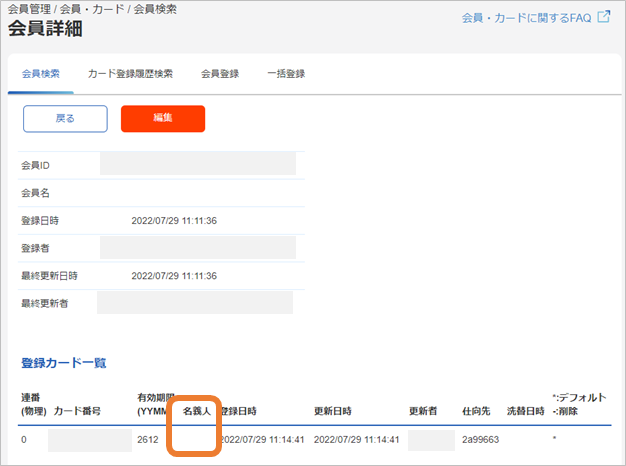The image size is (626, 466).
Task: Click the 会員名 label
Action: pyautogui.click(x=35, y=193)
